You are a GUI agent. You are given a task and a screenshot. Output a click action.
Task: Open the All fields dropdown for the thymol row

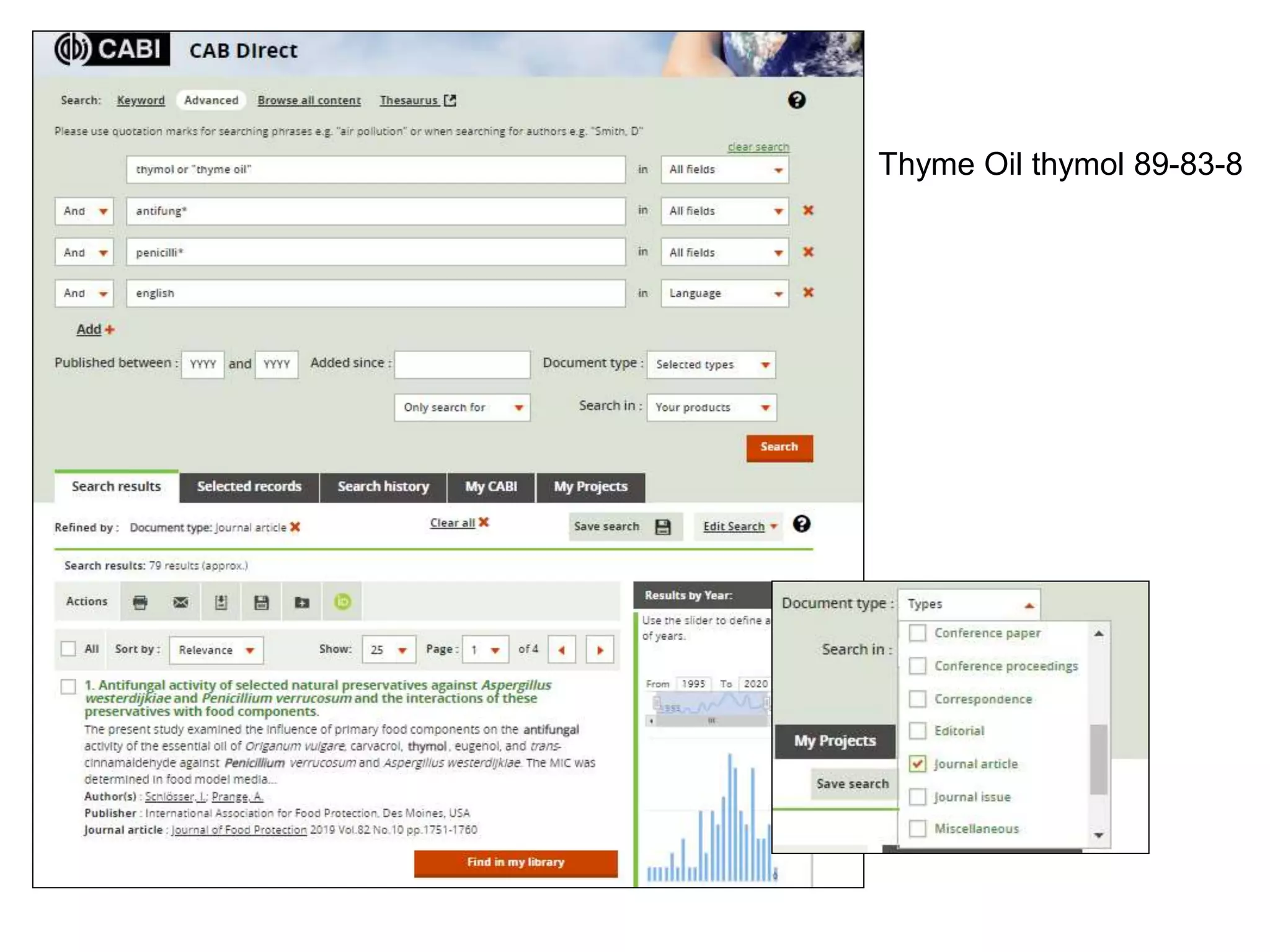[724, 169]
